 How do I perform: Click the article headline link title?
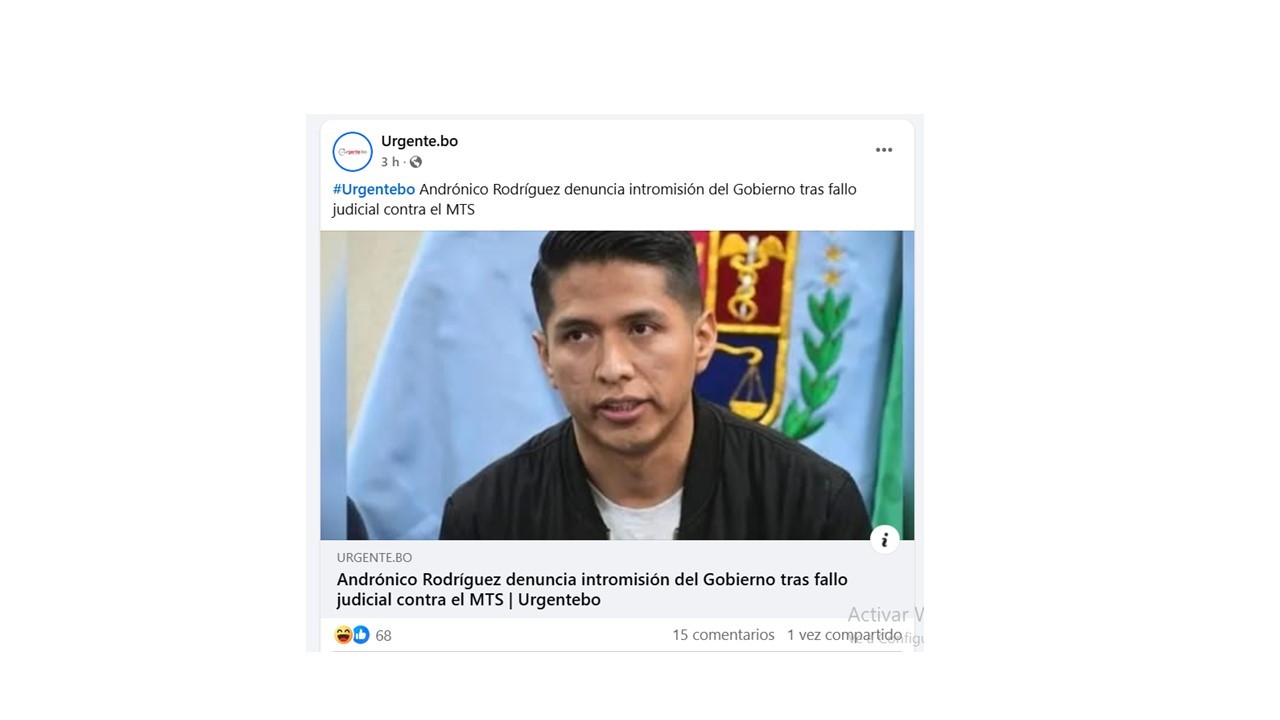592,590
